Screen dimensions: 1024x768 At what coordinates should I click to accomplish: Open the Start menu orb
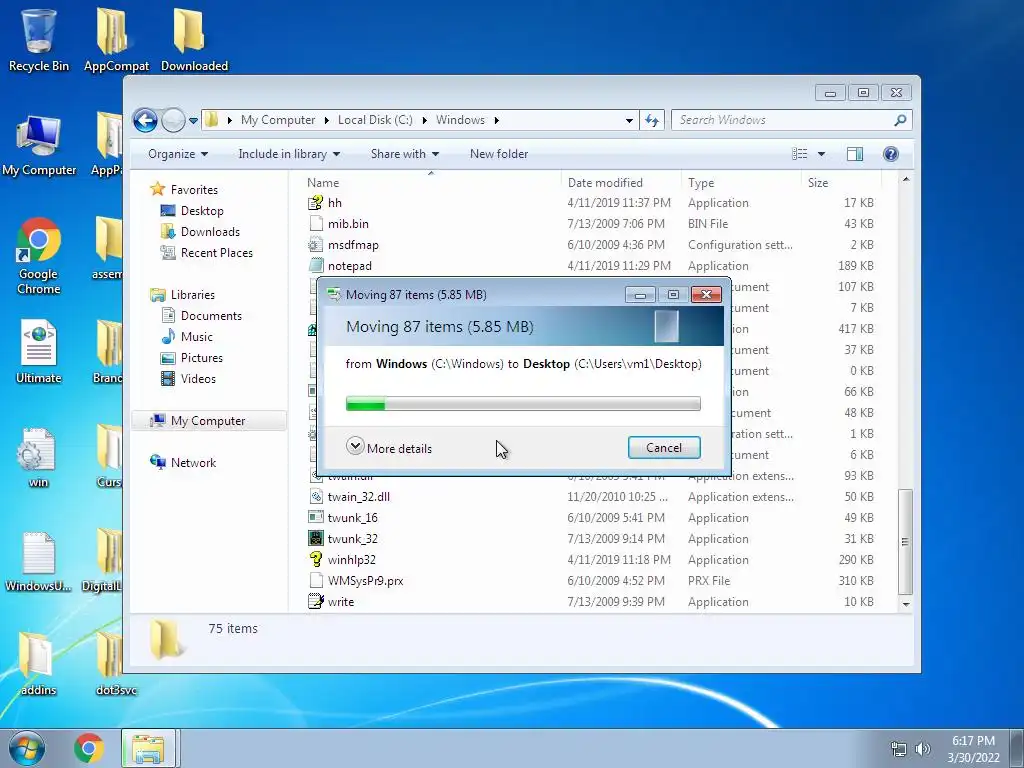(27, 748)
